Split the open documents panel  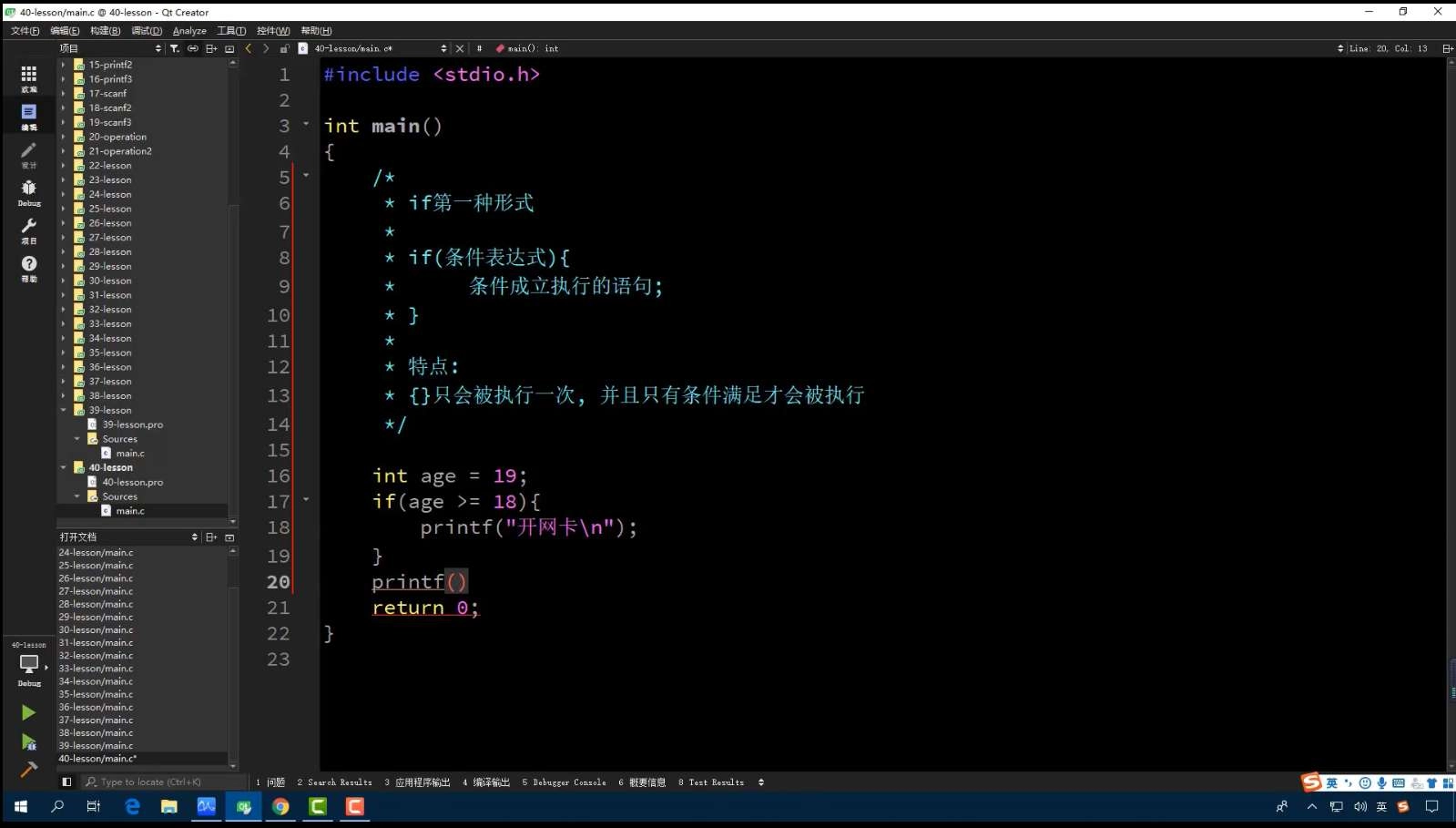coord(211,537)
